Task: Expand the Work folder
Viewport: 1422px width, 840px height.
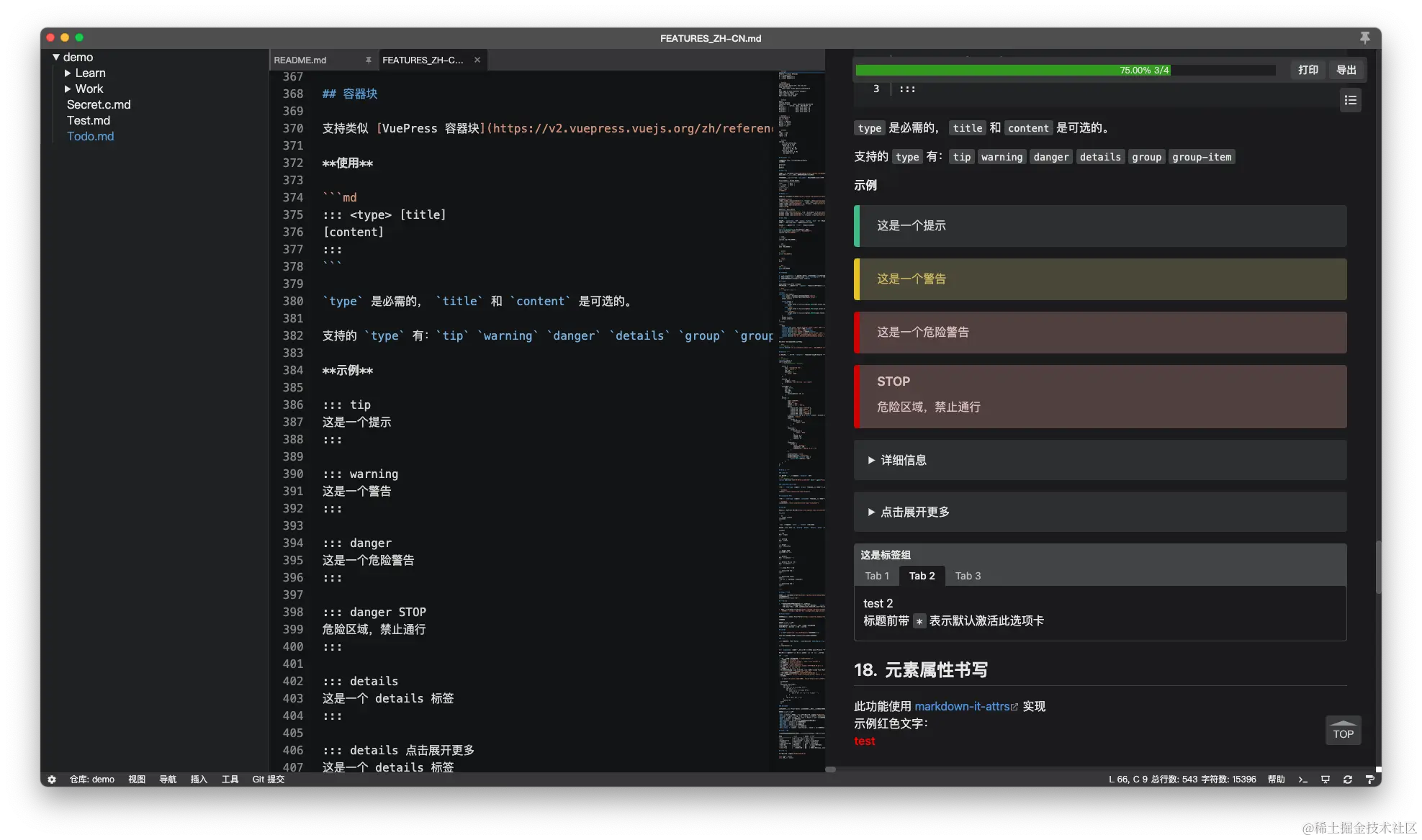Action: (x=68, y=89)
